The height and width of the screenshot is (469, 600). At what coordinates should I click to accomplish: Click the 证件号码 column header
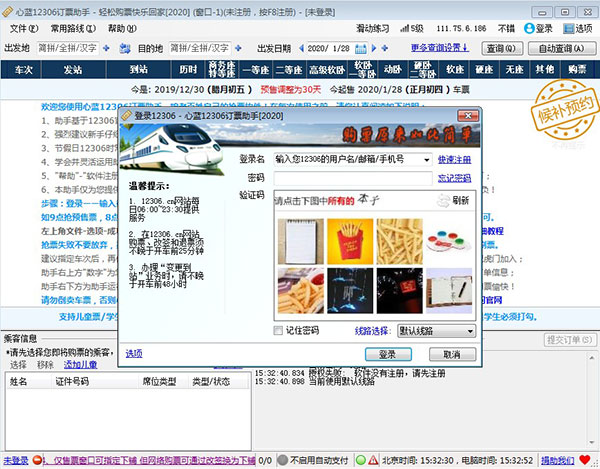(95, 381)
